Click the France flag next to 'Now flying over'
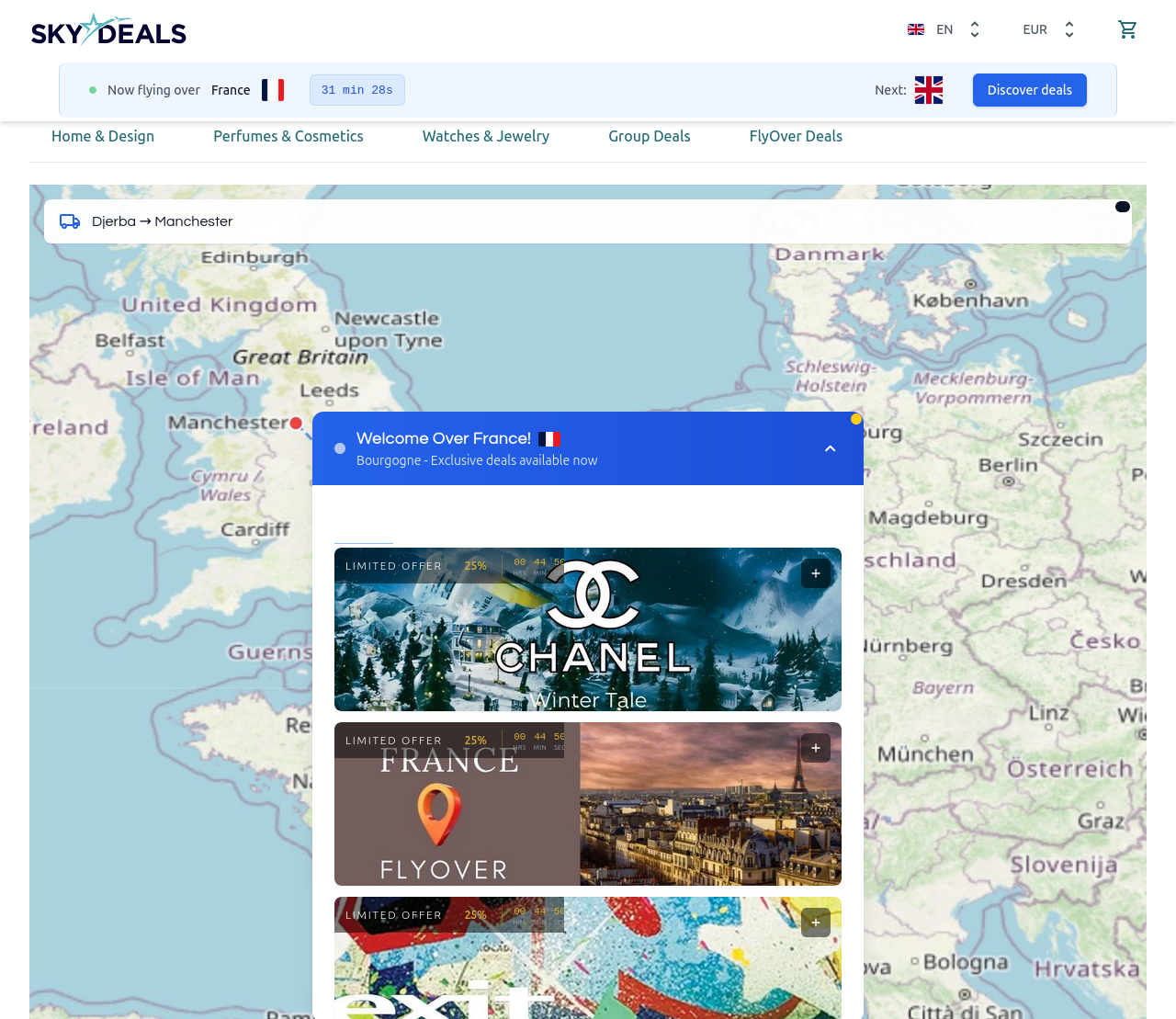The width and height of the screenshot is (1176, 1019). (272, 89)
